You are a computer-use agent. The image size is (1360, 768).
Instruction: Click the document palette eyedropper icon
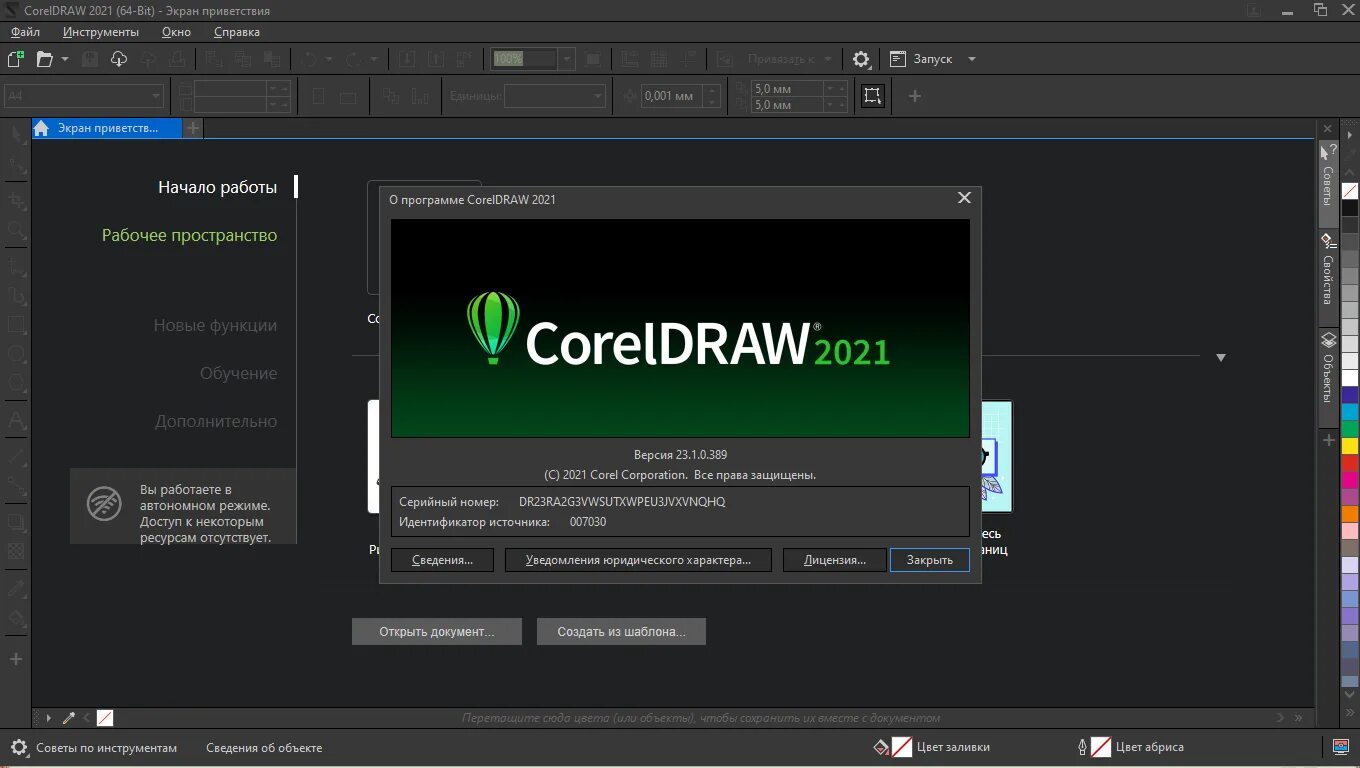coord(69,718)
